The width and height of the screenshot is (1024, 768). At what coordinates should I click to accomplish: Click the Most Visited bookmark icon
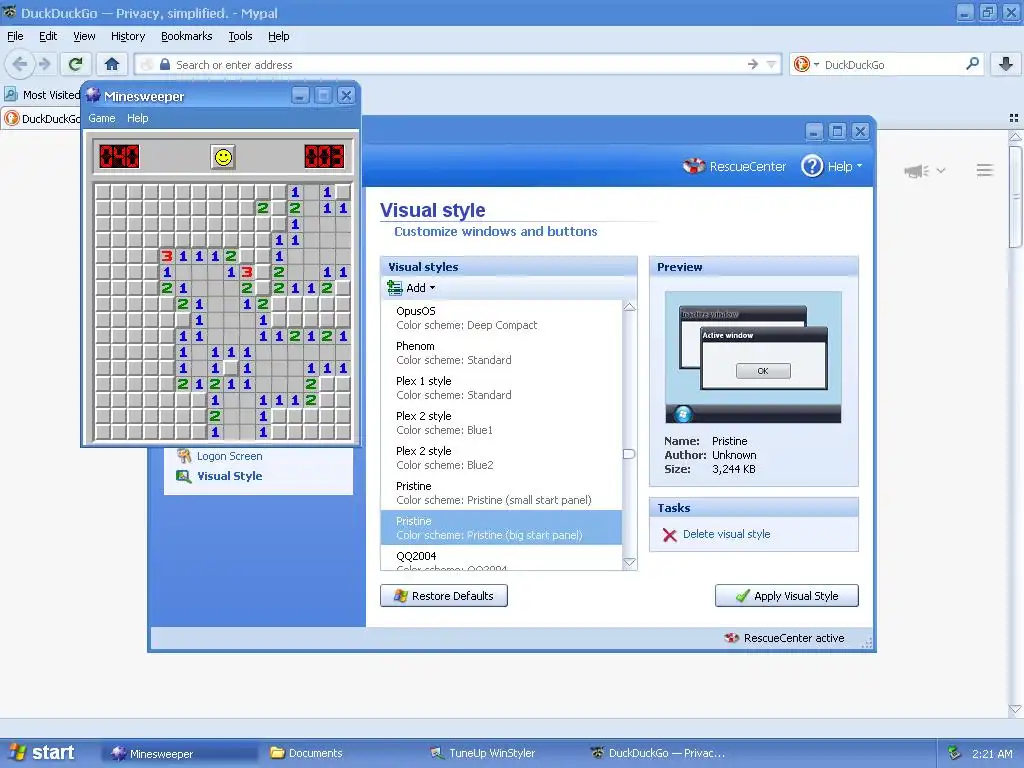10,95
